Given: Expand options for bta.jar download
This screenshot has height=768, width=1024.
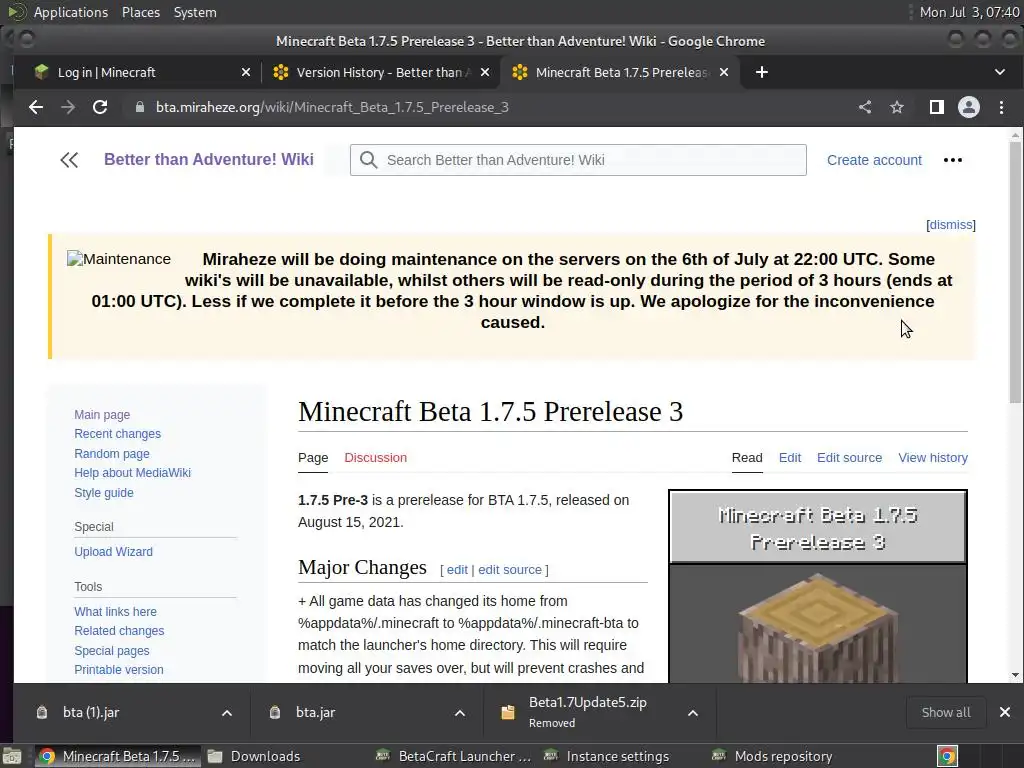Looking at the screenshot, I should point(460,713).
